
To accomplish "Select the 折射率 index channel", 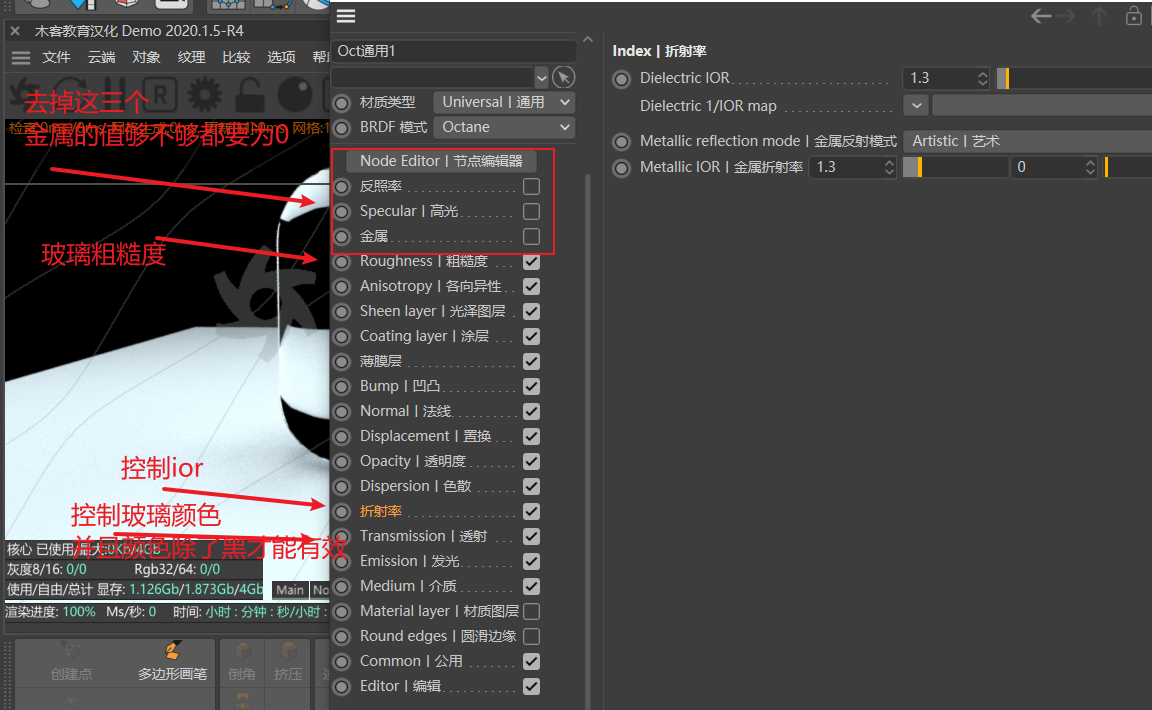I will tap(381, 512).
